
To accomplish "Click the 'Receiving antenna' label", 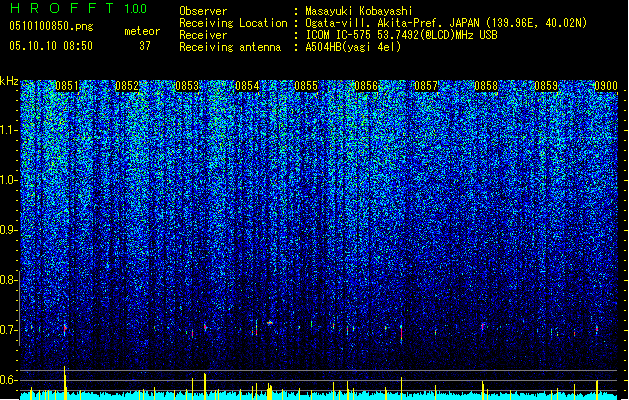I will 230,47.
